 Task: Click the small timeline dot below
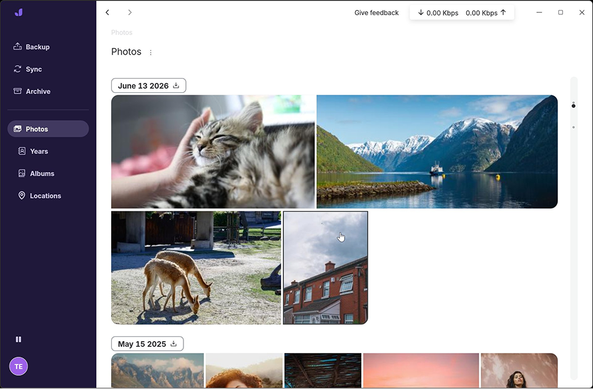[574, 127]
